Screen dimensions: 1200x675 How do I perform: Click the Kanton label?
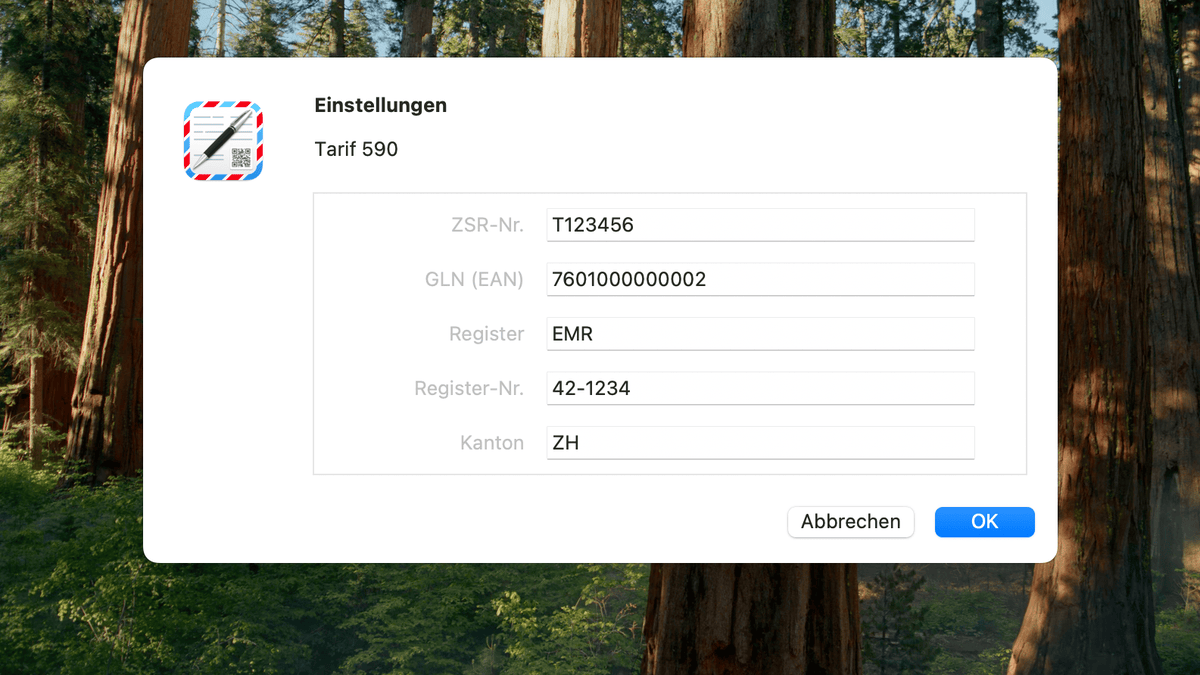492,443
